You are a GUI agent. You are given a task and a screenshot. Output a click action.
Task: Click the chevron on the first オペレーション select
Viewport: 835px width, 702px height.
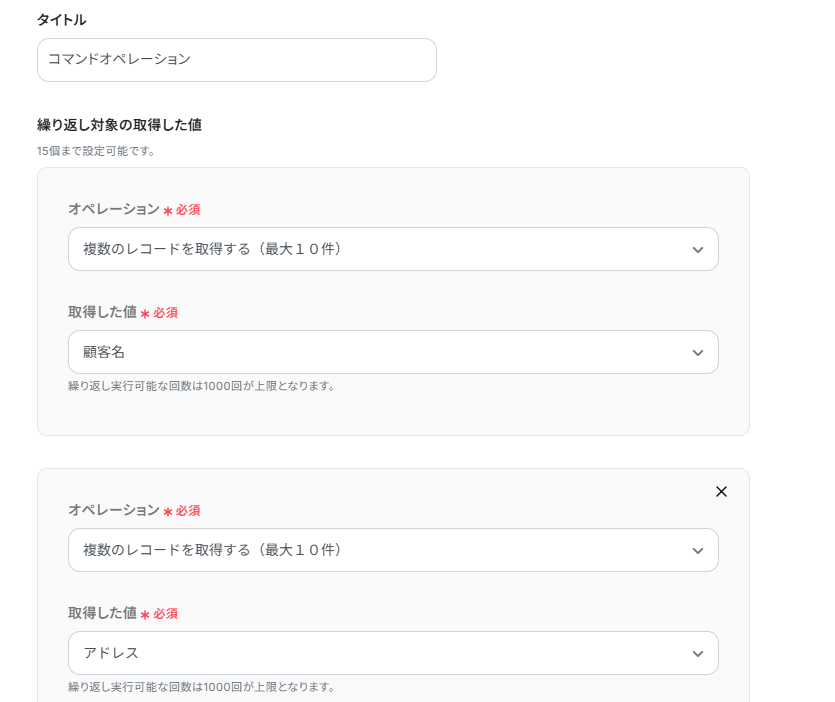pos(698,250)
